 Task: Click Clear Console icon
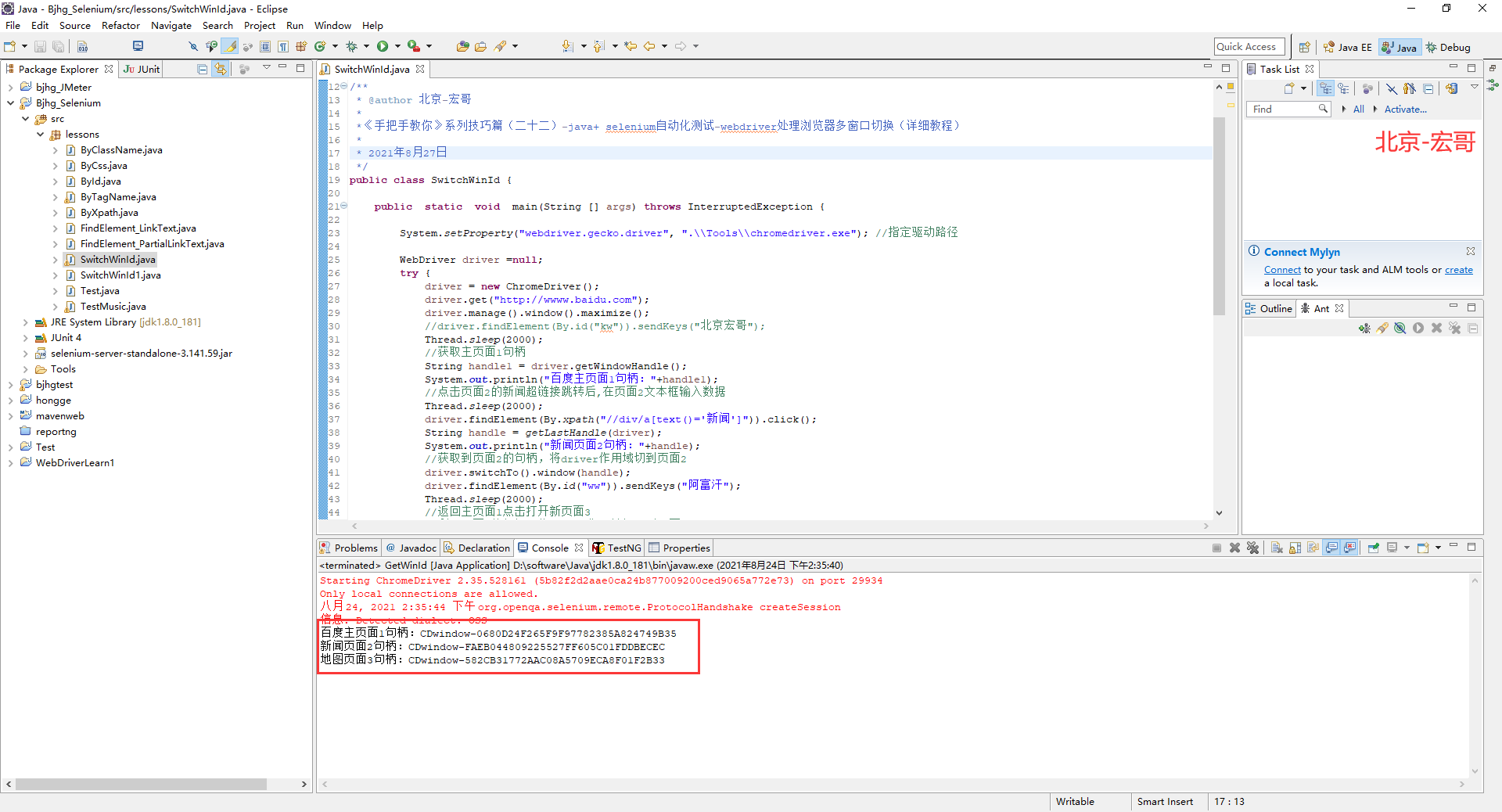tap(1277, 548)
